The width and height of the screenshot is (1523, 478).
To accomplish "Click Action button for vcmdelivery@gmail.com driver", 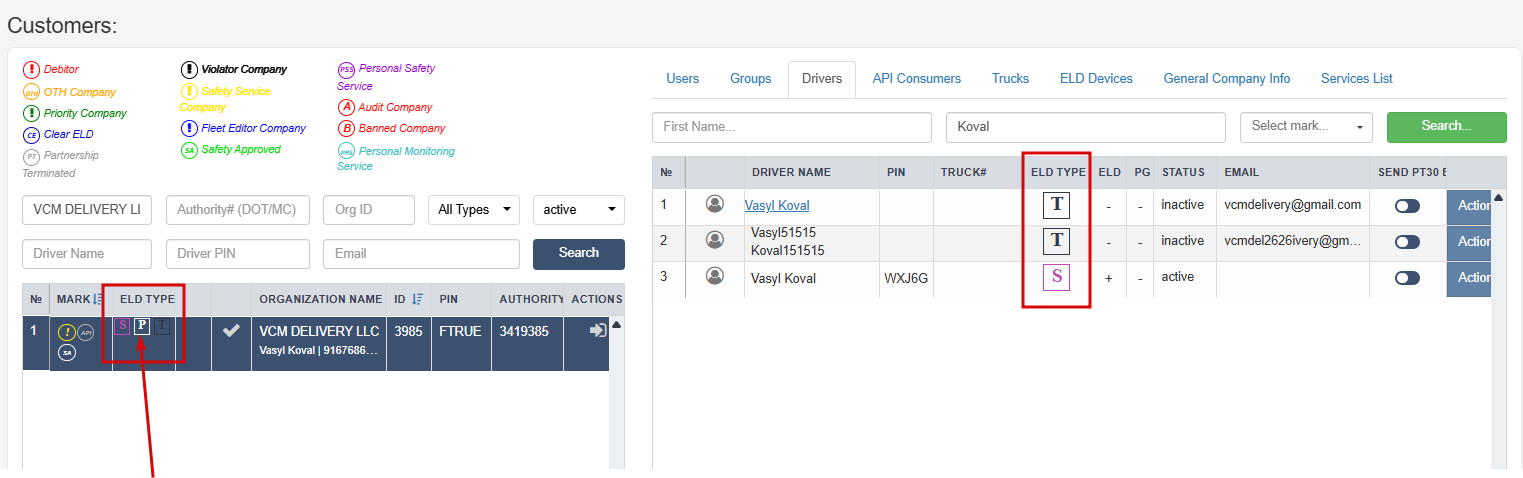I will point(1469,206).
